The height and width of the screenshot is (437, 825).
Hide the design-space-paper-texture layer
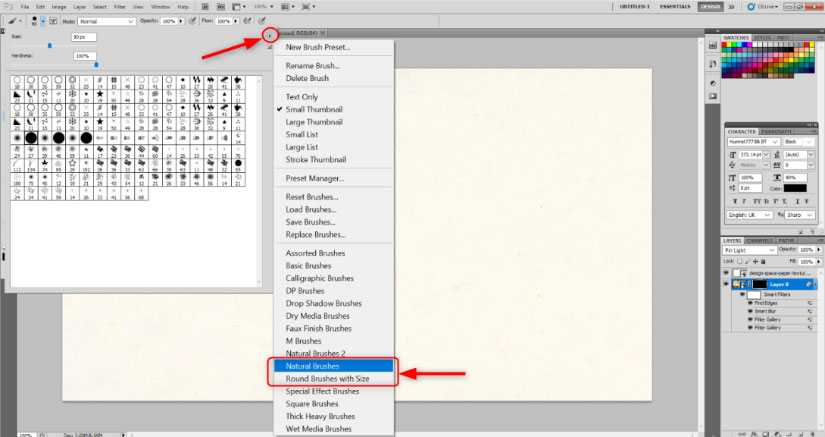coord(726,273)
